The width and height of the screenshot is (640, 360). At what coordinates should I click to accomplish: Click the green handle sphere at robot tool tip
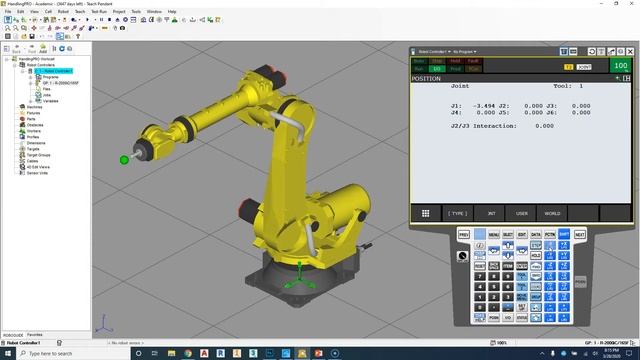point(124,160)
